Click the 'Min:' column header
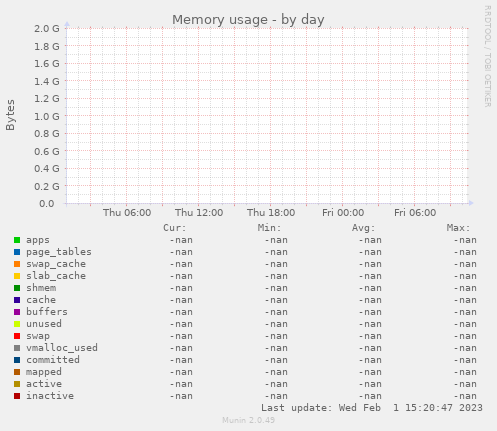 tap(269, 228)
